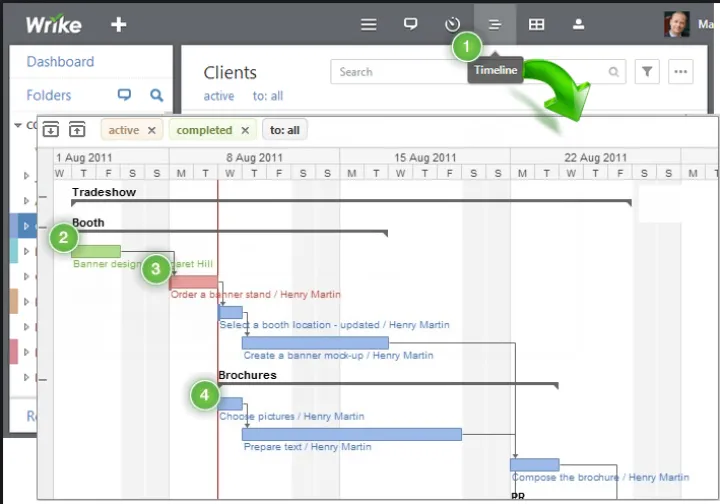
Task: Click inside the Search input field
Action: (x=470, y=72)
